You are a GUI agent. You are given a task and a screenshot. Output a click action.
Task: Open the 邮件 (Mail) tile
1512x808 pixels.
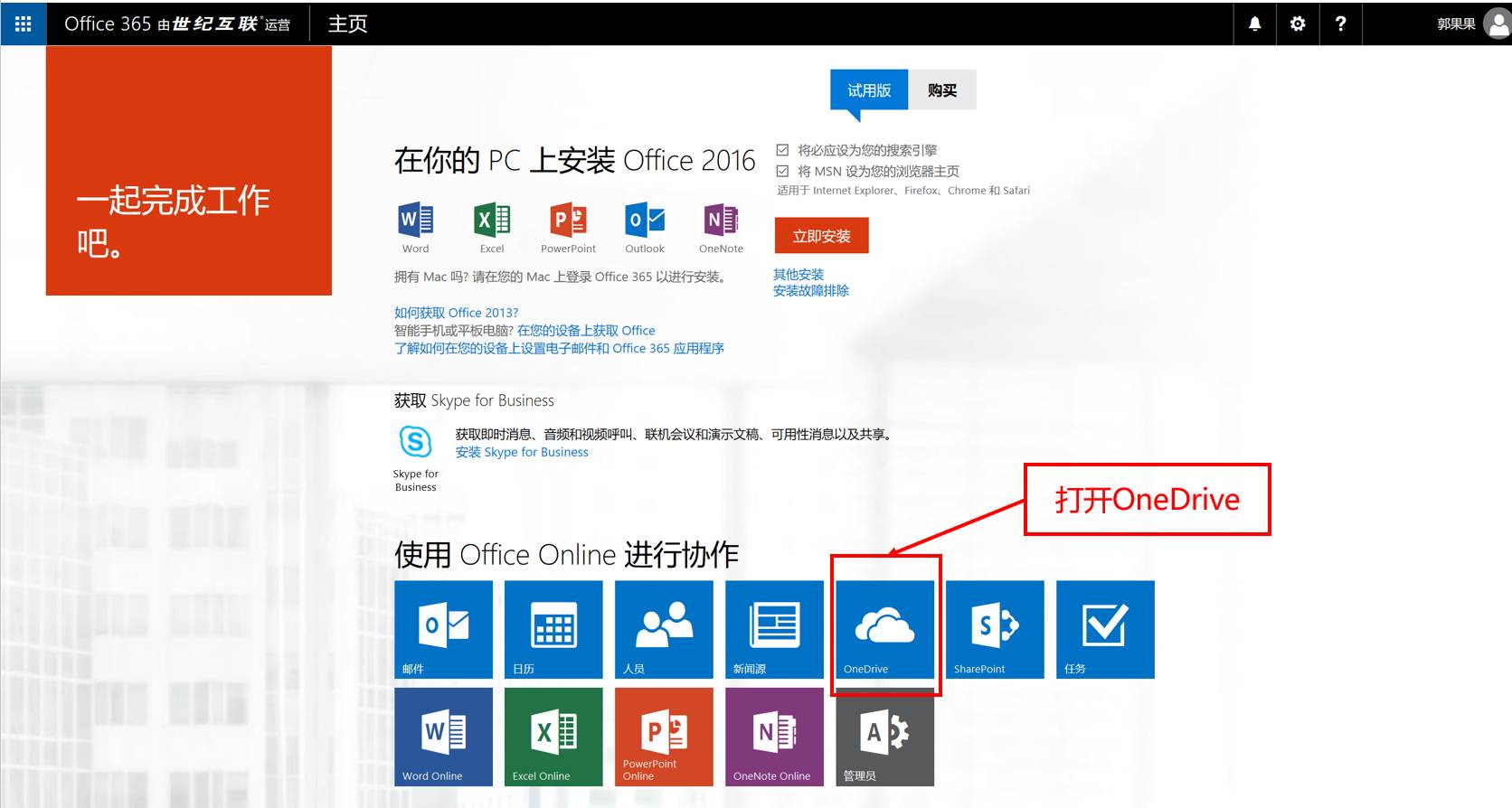tap(444, 629)
